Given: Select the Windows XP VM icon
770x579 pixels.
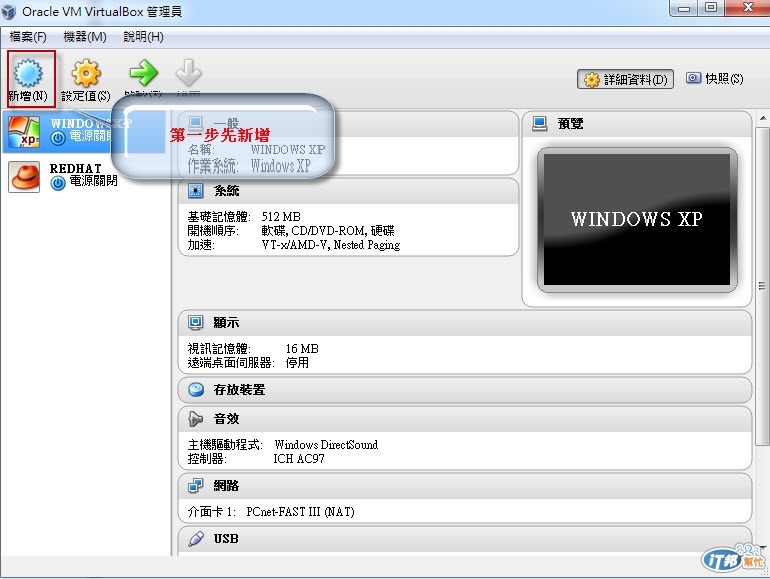Looking at the screenshot, I should (24, 132).
